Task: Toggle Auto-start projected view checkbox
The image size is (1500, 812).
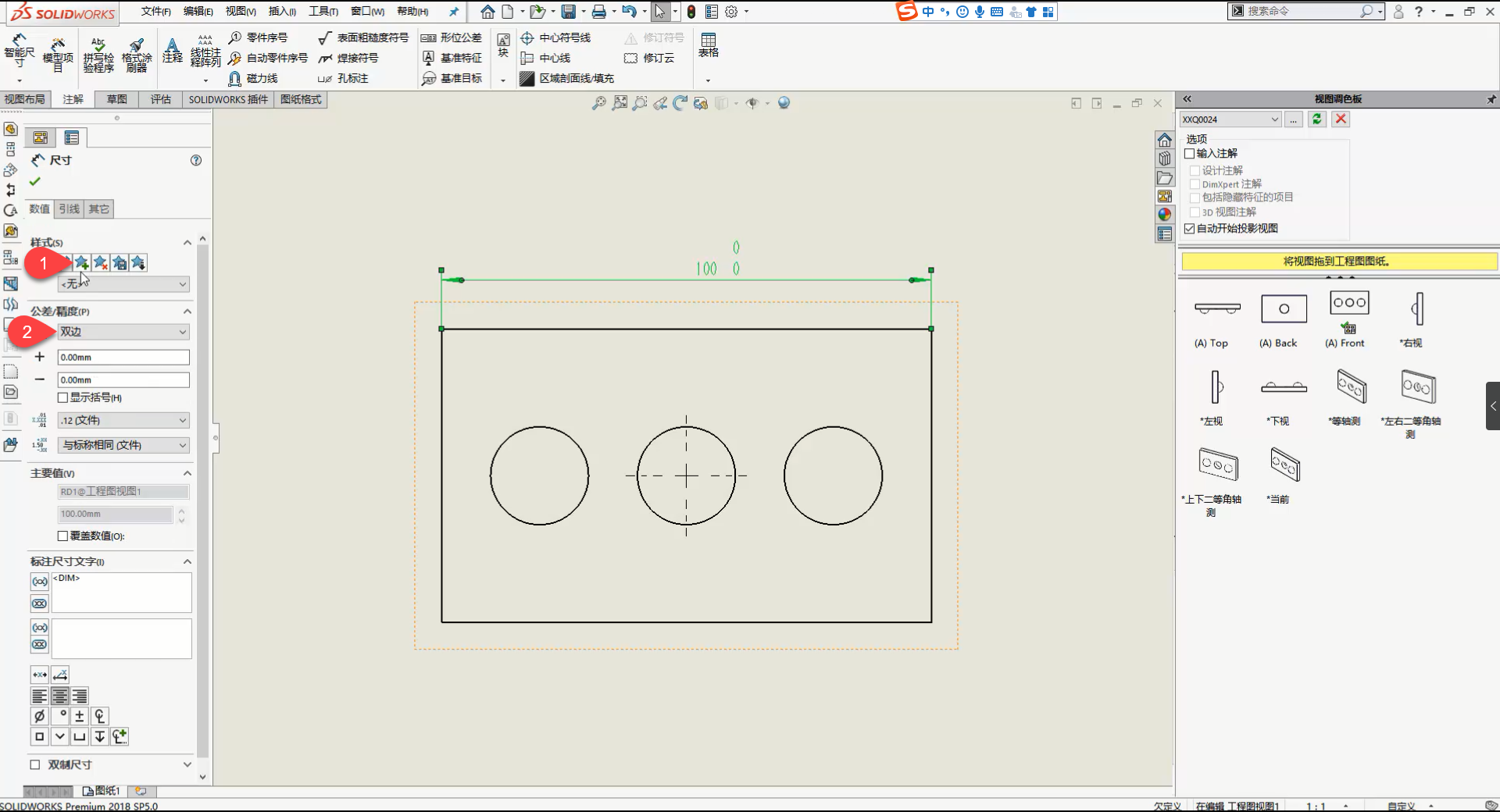Action: [x=1190, y=228]
